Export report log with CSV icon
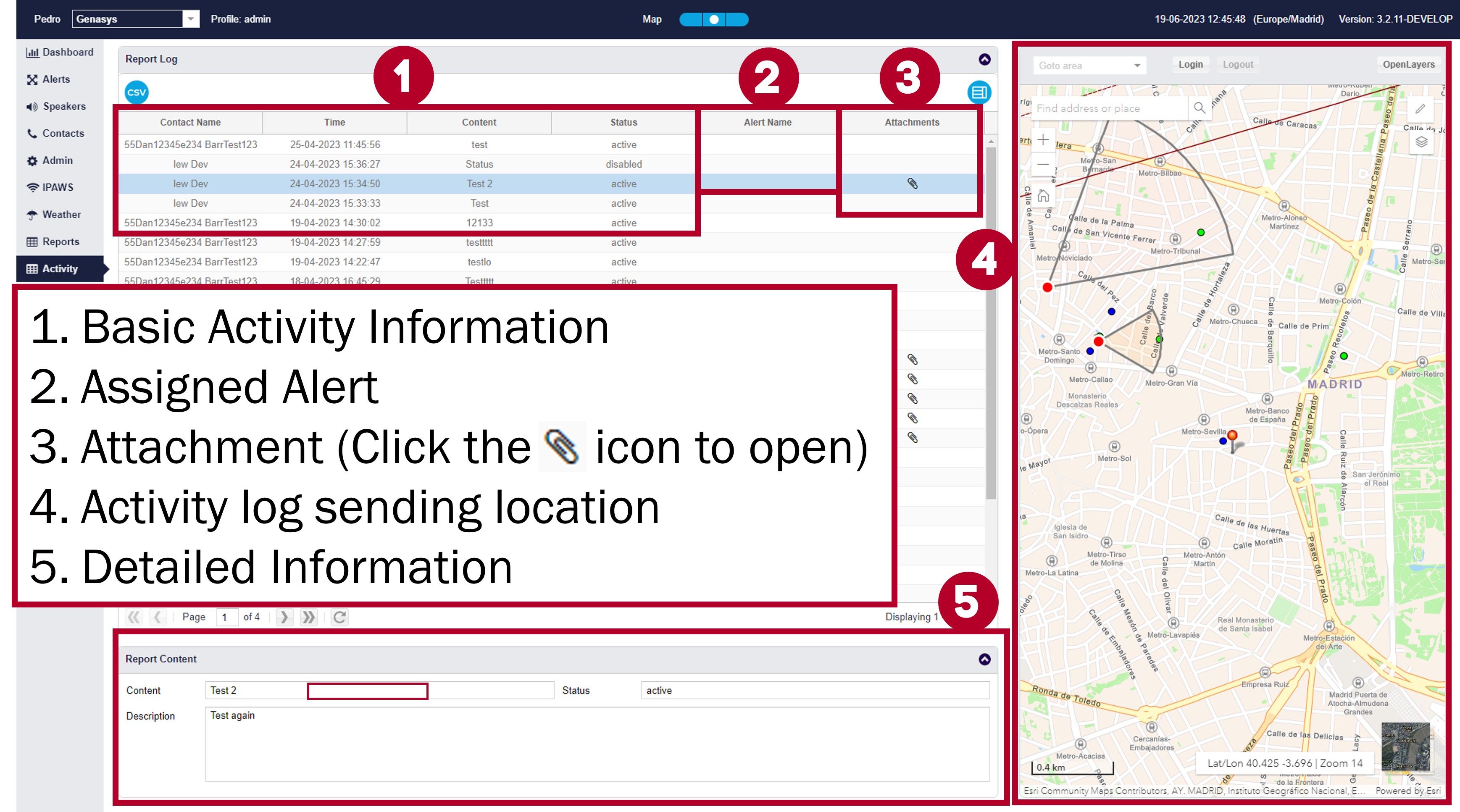The image size is (1460, 812). (137, 92)
